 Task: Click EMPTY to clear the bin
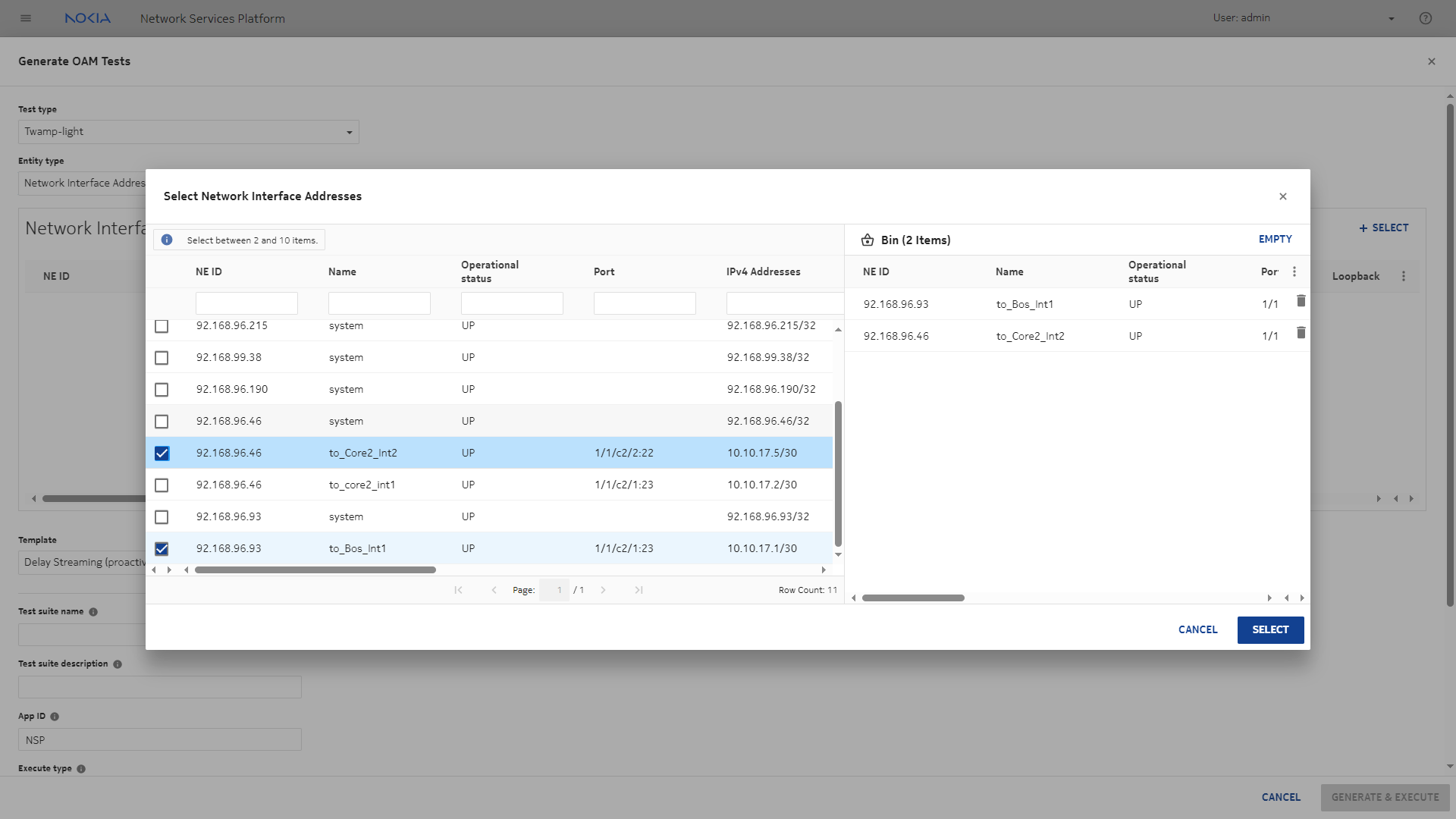1275,239
